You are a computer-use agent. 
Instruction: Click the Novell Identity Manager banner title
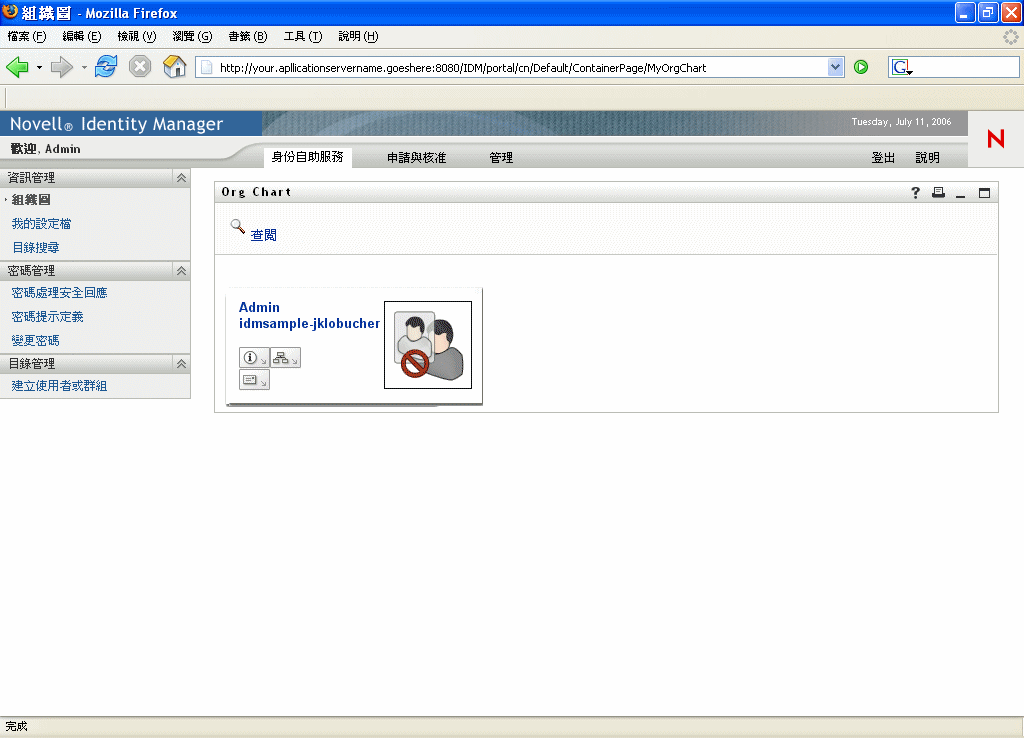(116, 123)
